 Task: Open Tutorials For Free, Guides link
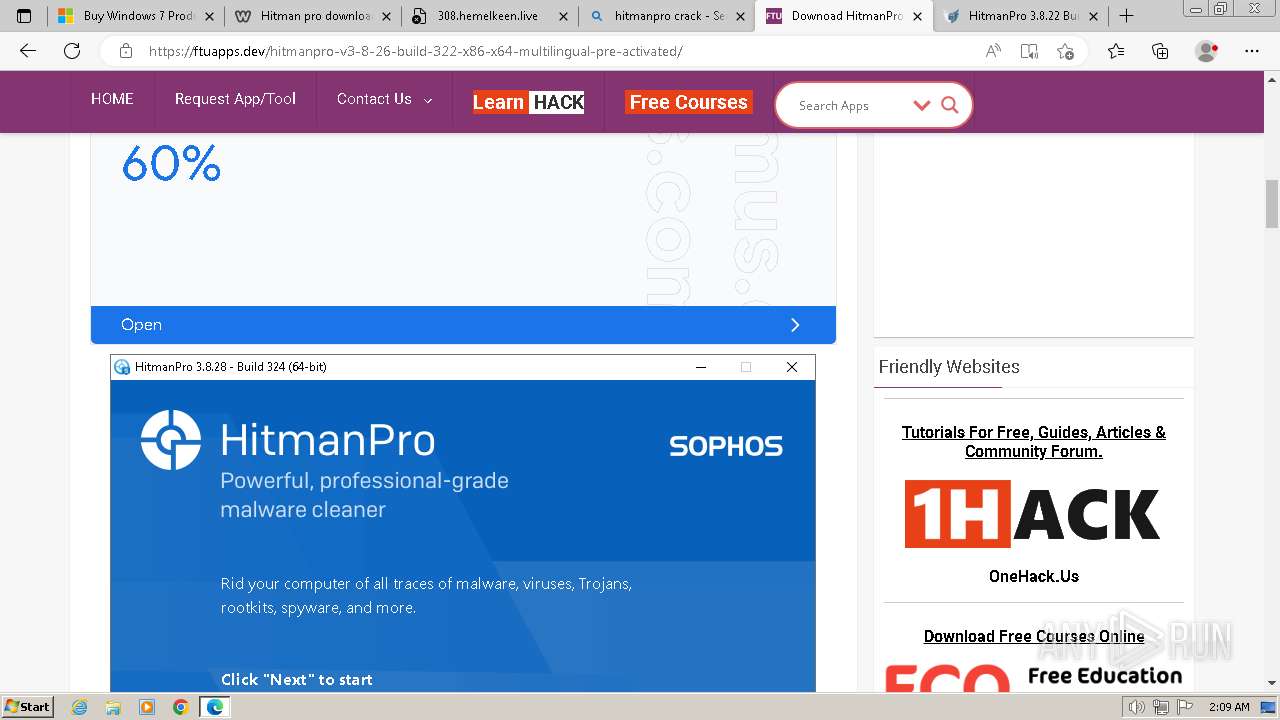tap(1033, 441)
